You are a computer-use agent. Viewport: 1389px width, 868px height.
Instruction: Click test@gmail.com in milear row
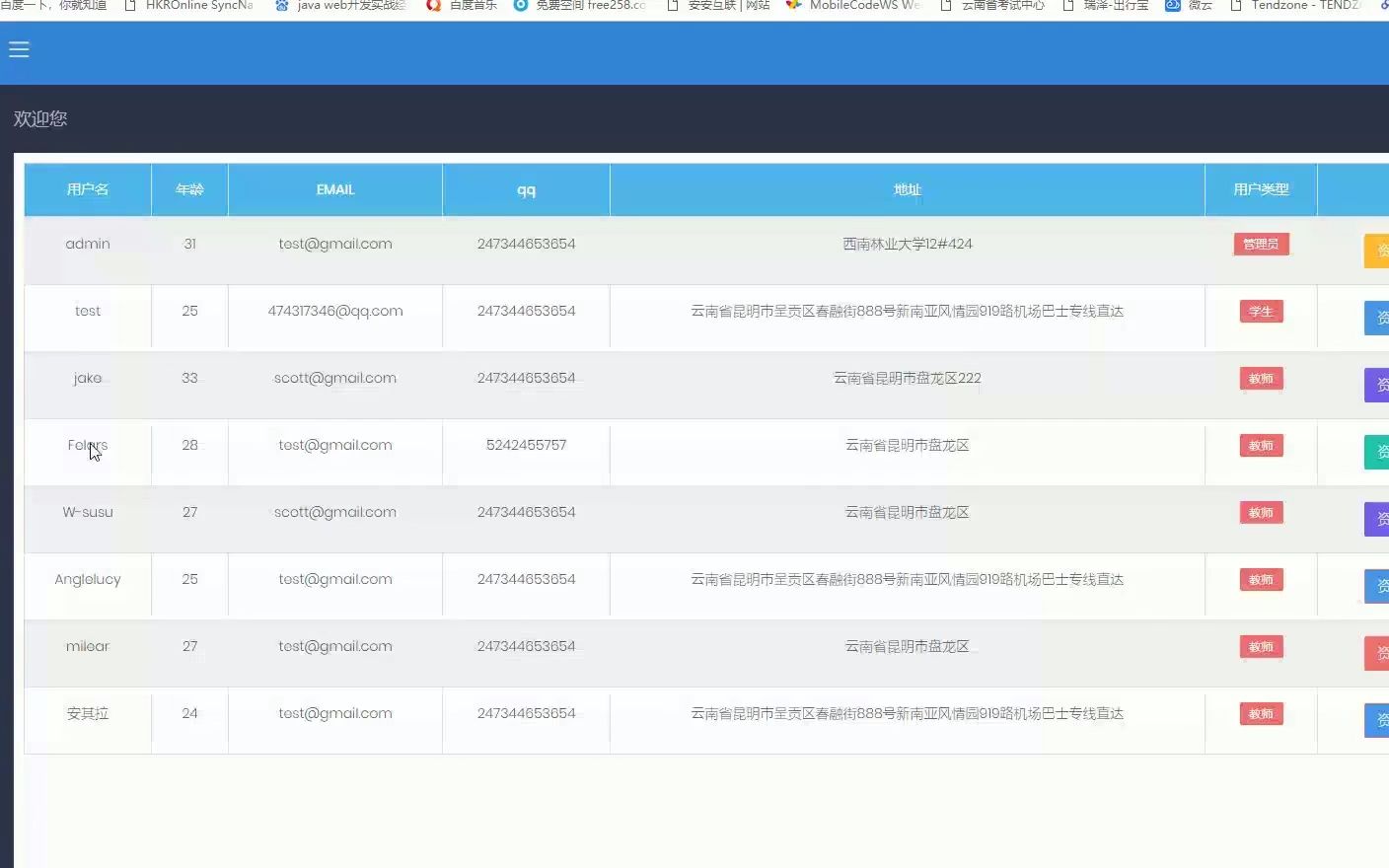coord(335,646)
